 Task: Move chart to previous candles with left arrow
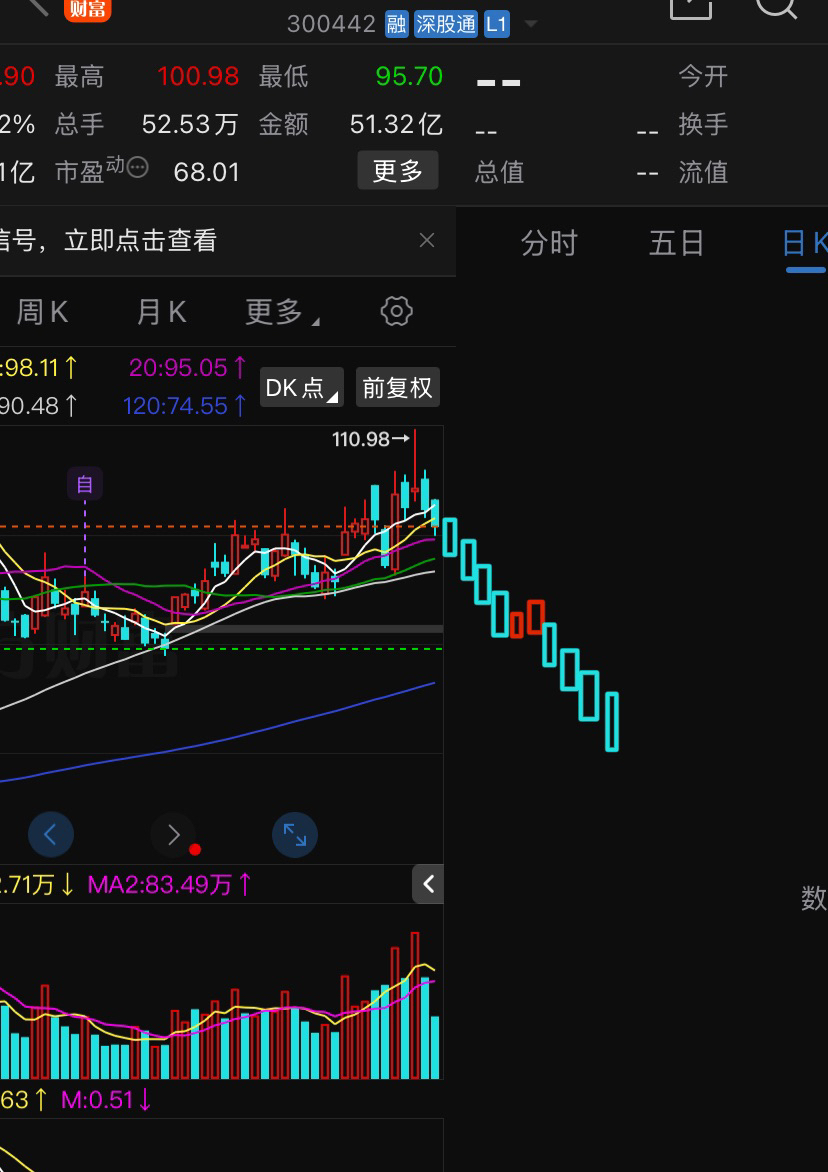click(51, 834)
